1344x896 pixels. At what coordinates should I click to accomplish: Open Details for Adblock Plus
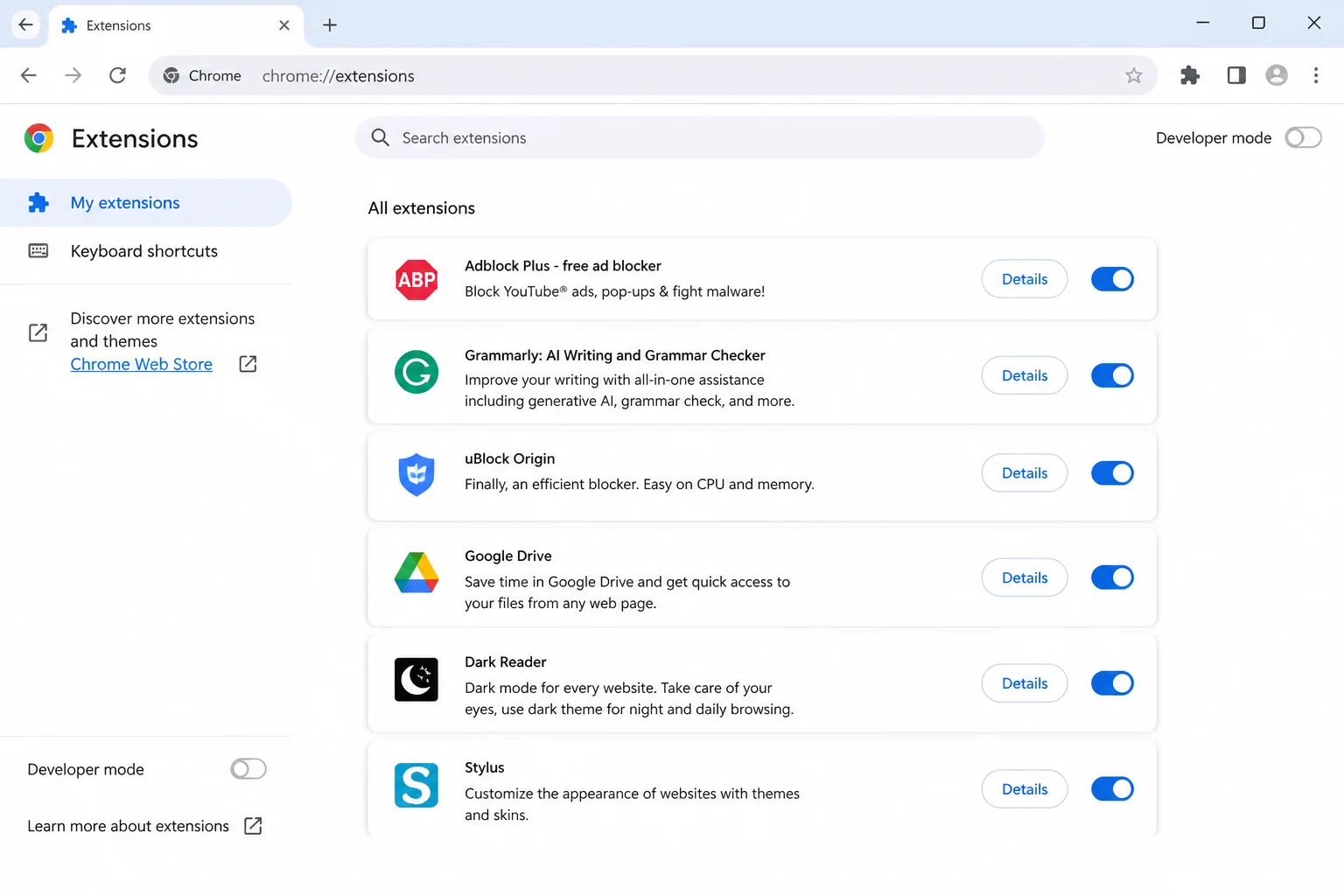1025,279
